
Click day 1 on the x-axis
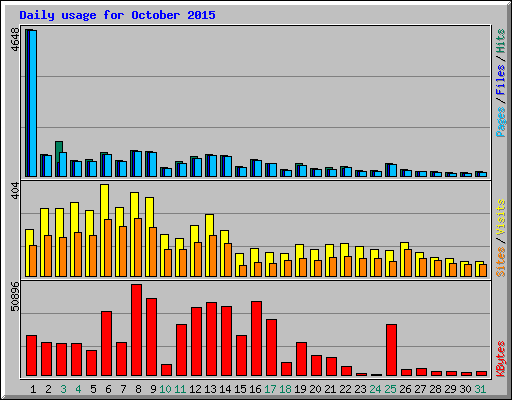[33, 389]
